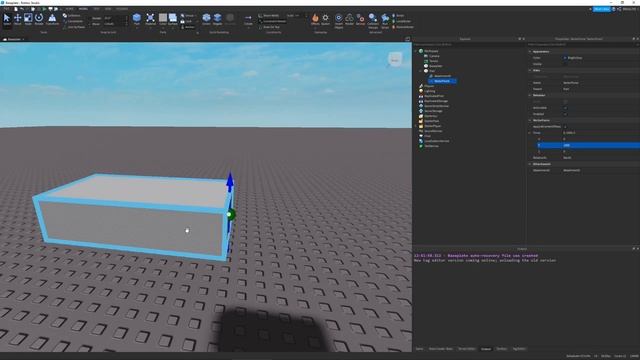Activate the Transform tool
The width and height of the screenshot is (640, 360).
pos(52,19)
